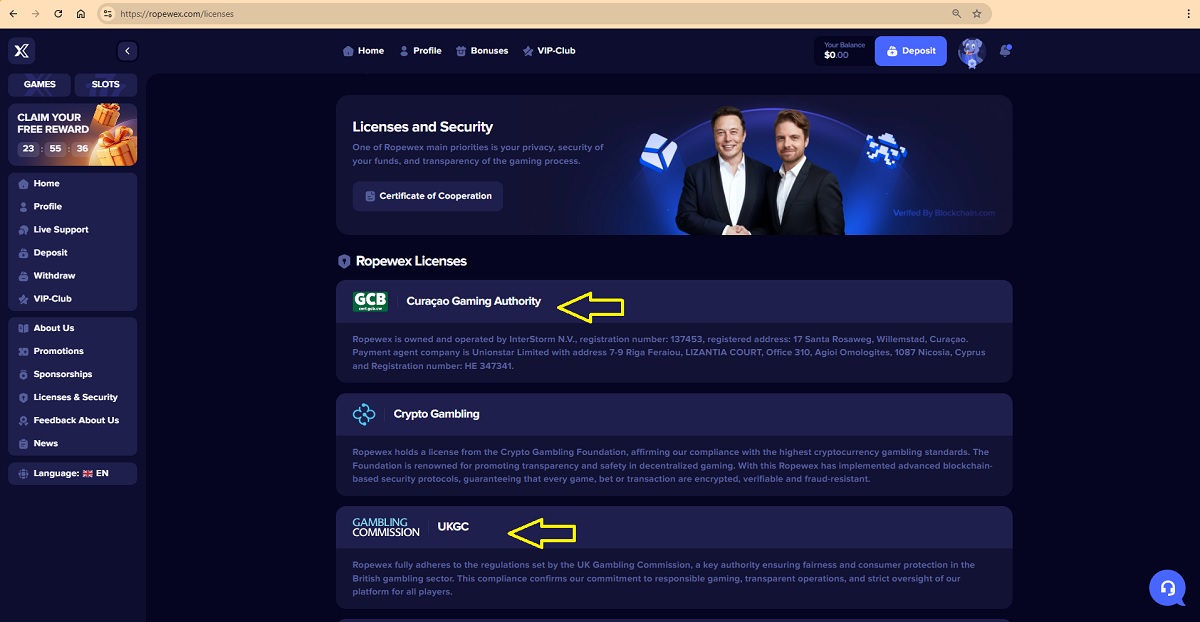The height and width of the screenshot is (622, 1200).
Task: Collapse the sidebar with the chevron button
Action: click(x=126, y=51)
